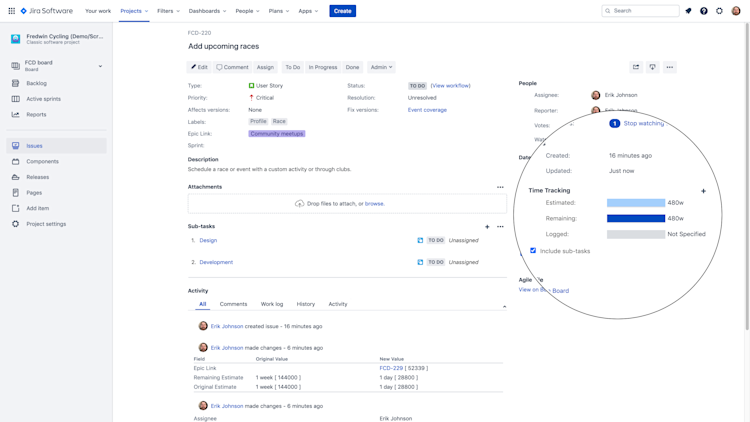
Task: Click the Stop watching link
Action: click(x=643, y=123)
